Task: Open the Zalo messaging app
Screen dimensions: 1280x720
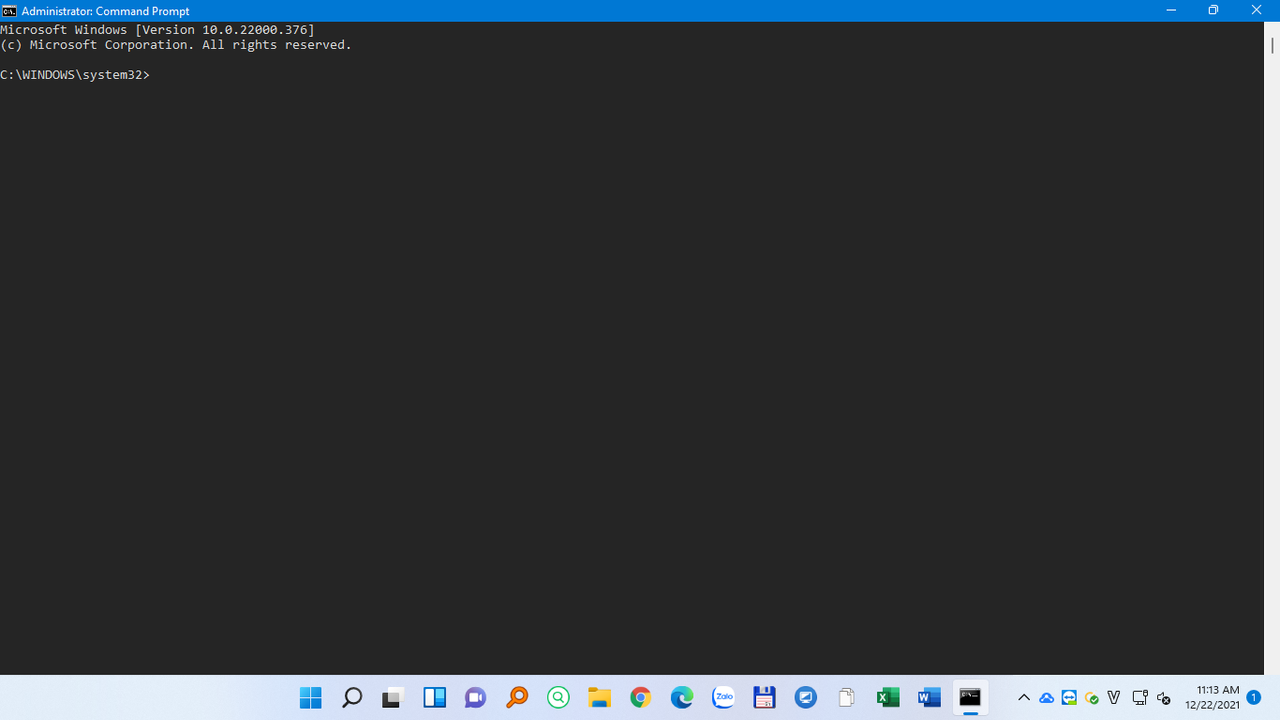Action: point(722,697)
